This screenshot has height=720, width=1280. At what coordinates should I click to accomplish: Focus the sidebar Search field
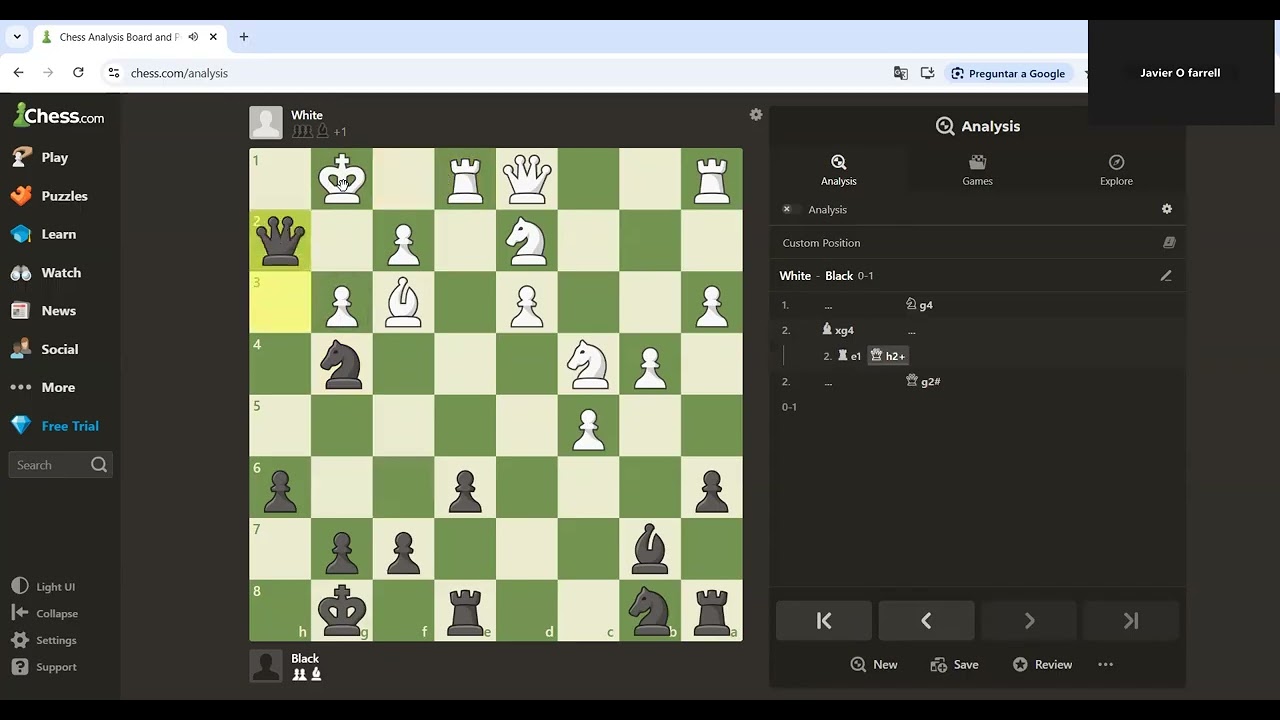(x=60, y=465)
